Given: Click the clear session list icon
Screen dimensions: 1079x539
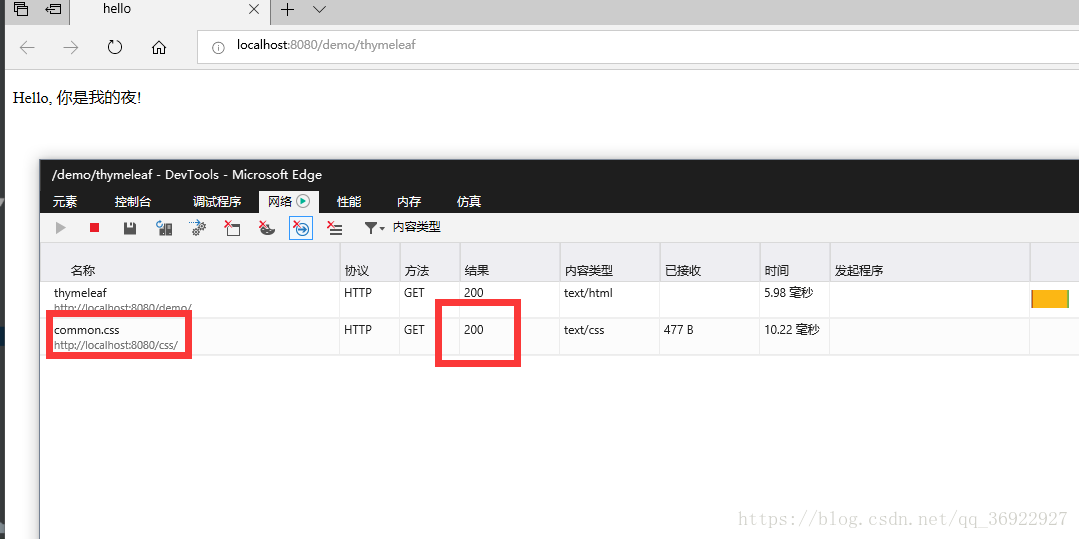Looking at the screenshot, I should (x=334, y=228).
